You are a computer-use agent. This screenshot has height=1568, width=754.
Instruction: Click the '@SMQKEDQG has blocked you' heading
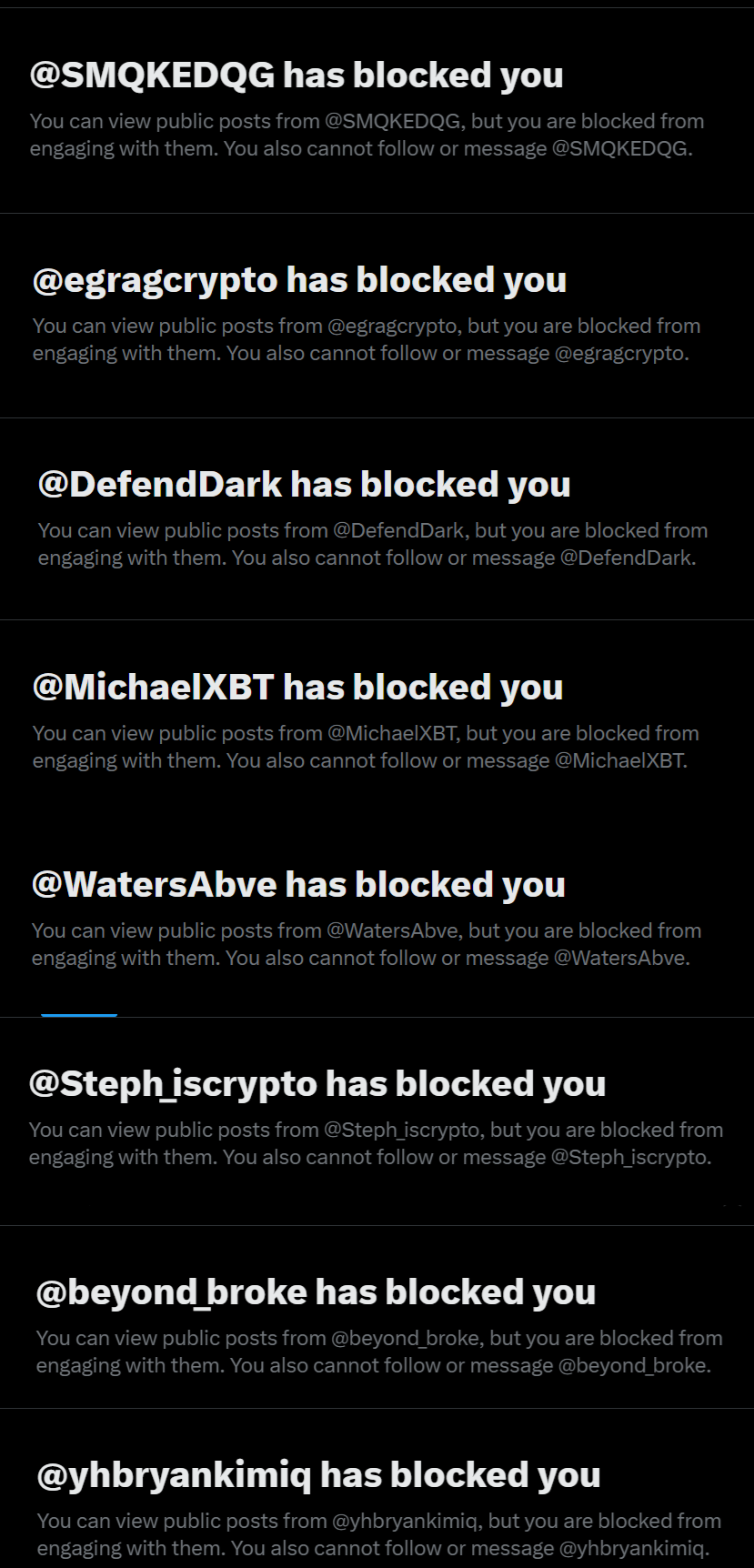297,75
